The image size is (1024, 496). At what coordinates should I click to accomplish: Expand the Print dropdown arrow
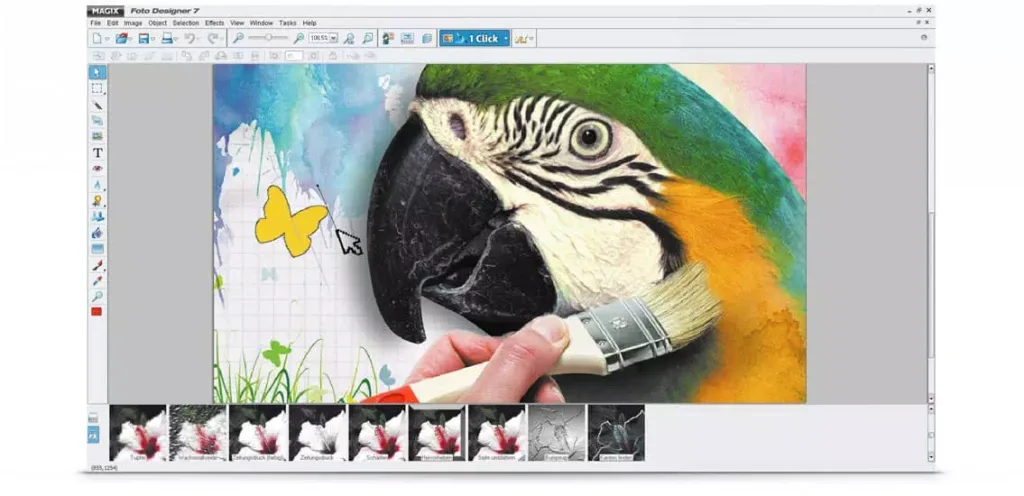pos(176,39)
